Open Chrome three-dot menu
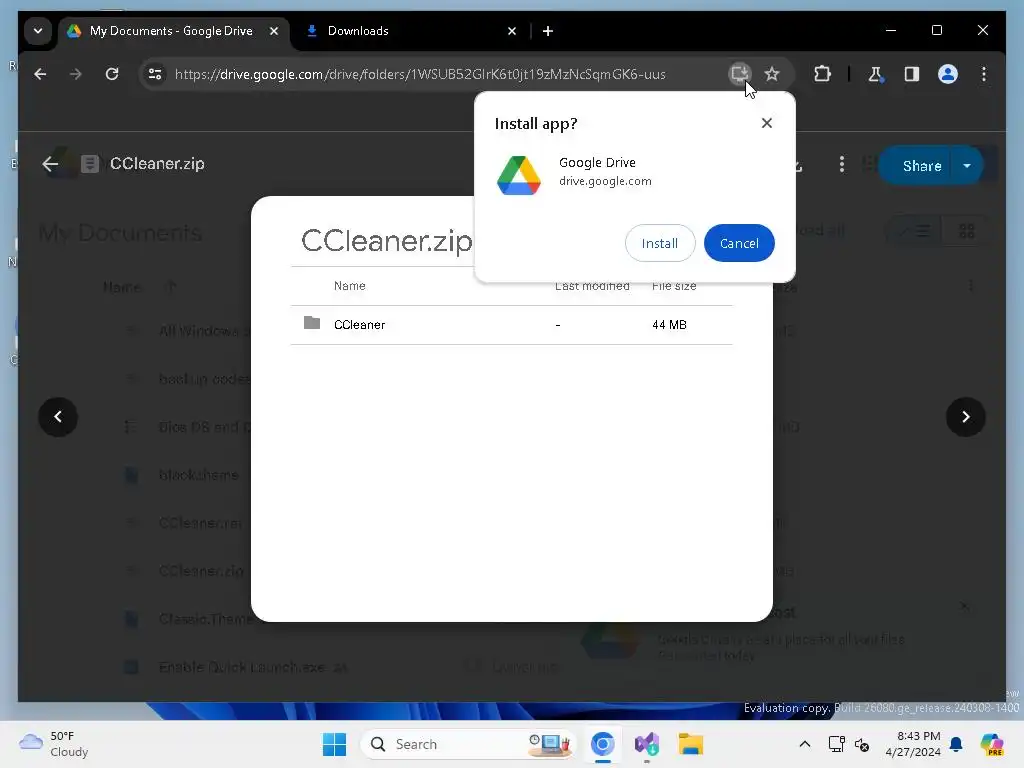This screenshot has height=768, width=1024. [984, 74]
